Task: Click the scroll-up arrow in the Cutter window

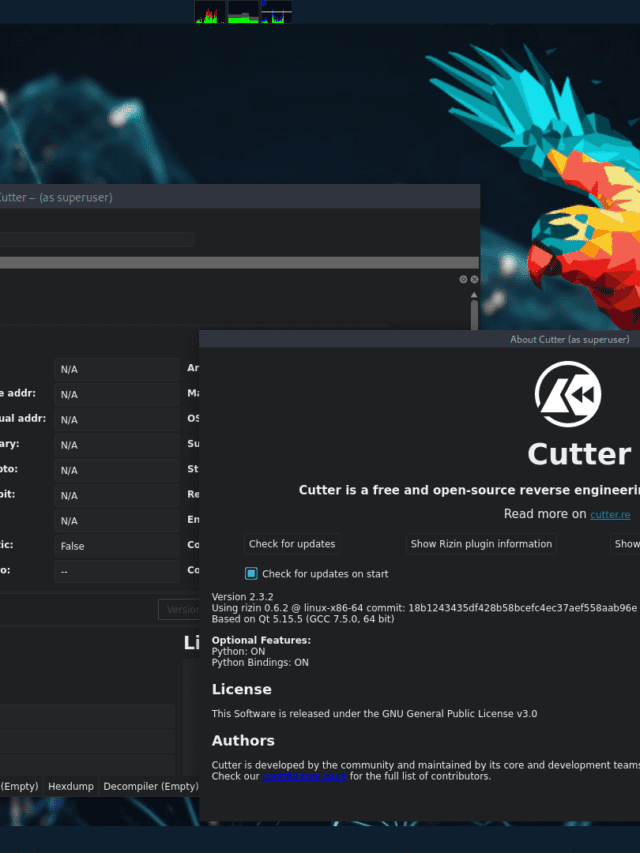Action: pyautogui.click(x=474, y=295)
